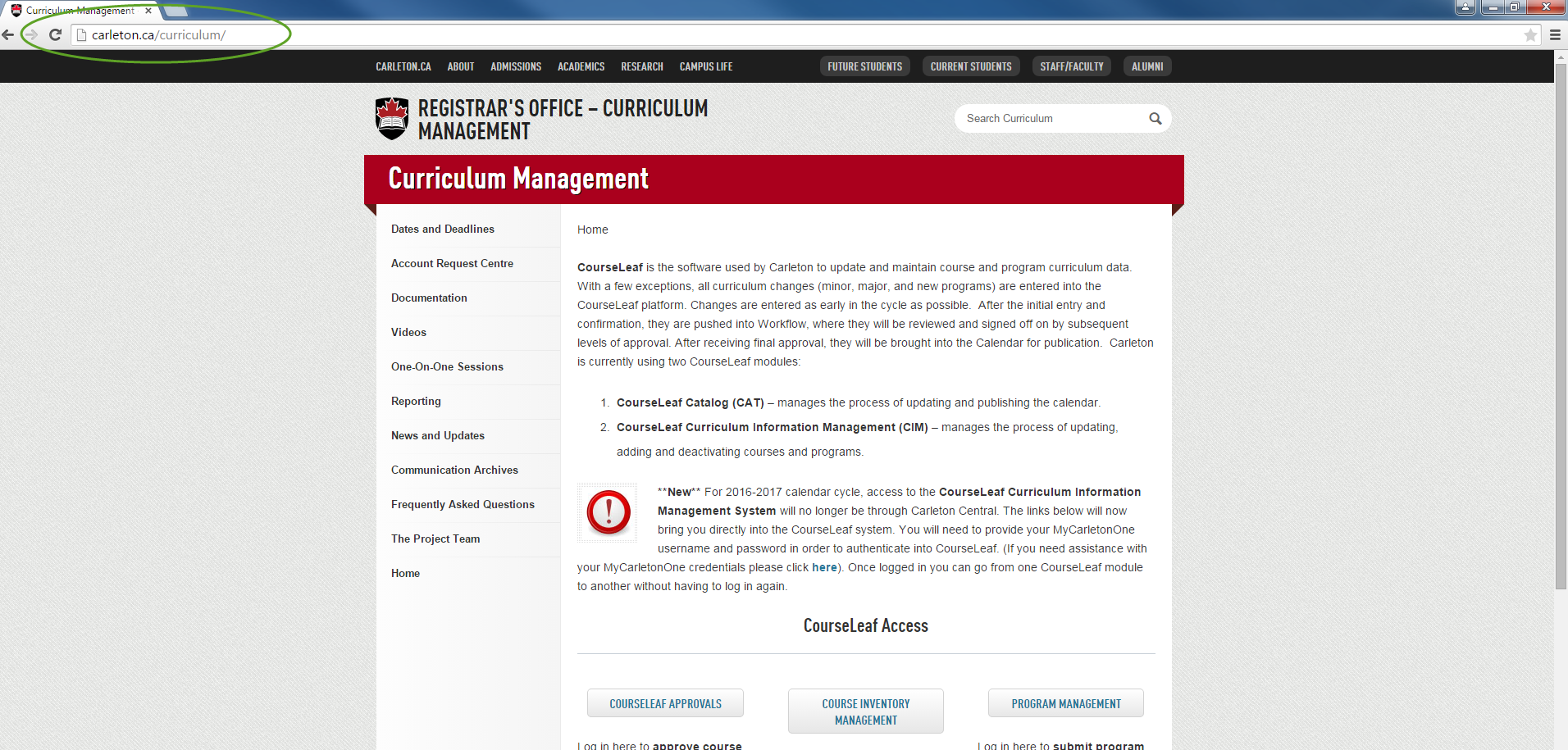Click the red exclamation warning icon
The height and width of the screenshot is (750, 1568).
(x=607, y=512)
